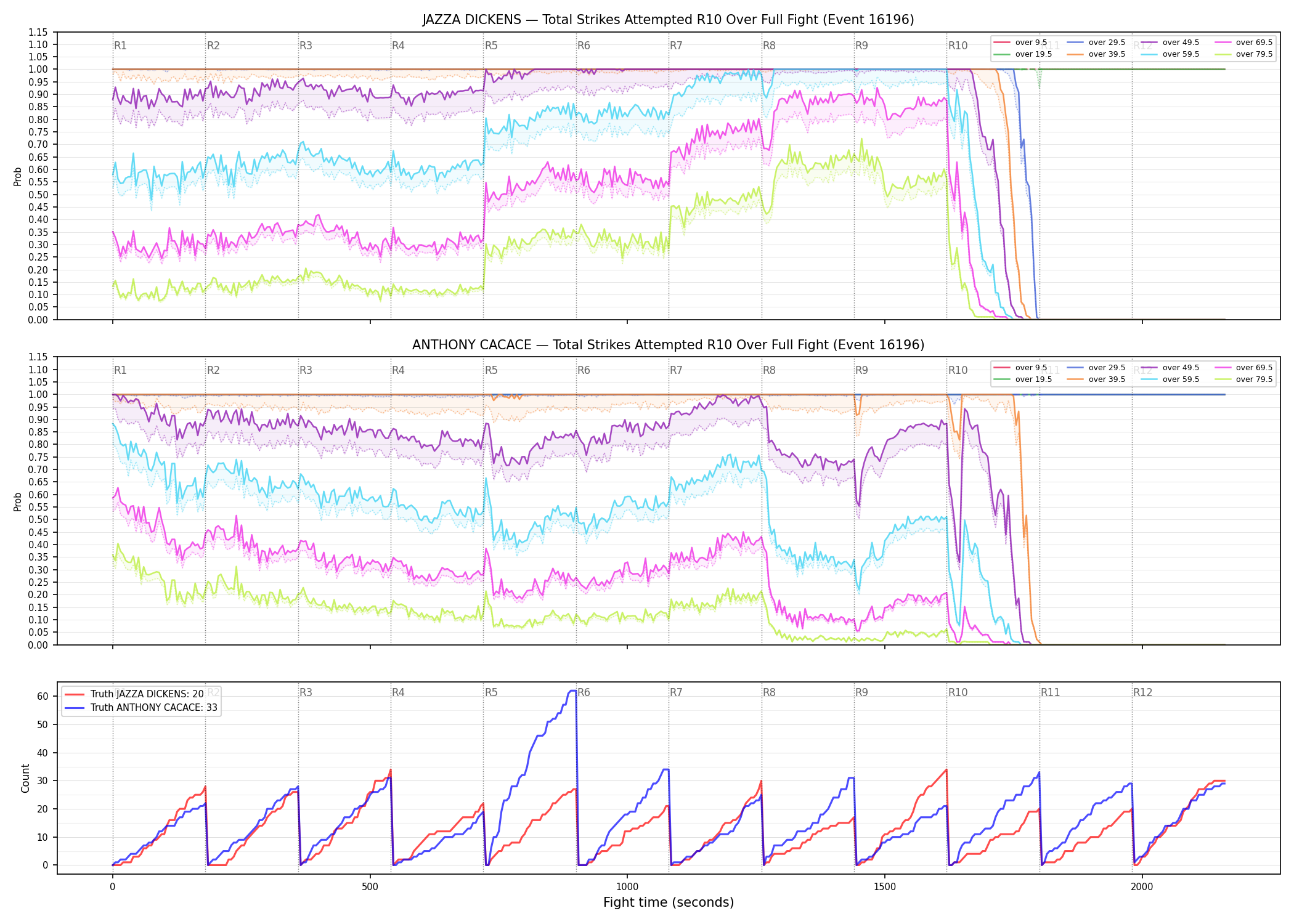Click the 'Prob' y-axis label of top chart
Viewport: 1294px width, 924px height.
(18, 176)
